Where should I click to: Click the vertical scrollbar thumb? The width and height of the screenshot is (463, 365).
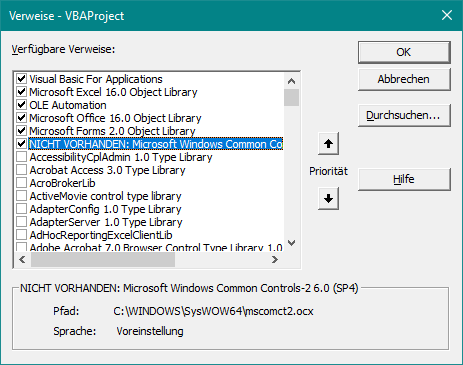(x=292, y=97)
